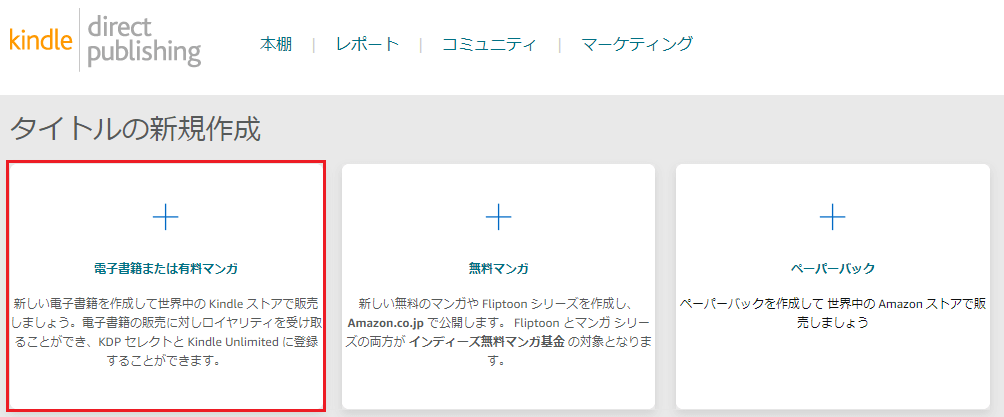Select the 電子書籍または有料マンガ link
Image resolution: width=1004 pixels, height=417 pixels.
click(166, 269)
